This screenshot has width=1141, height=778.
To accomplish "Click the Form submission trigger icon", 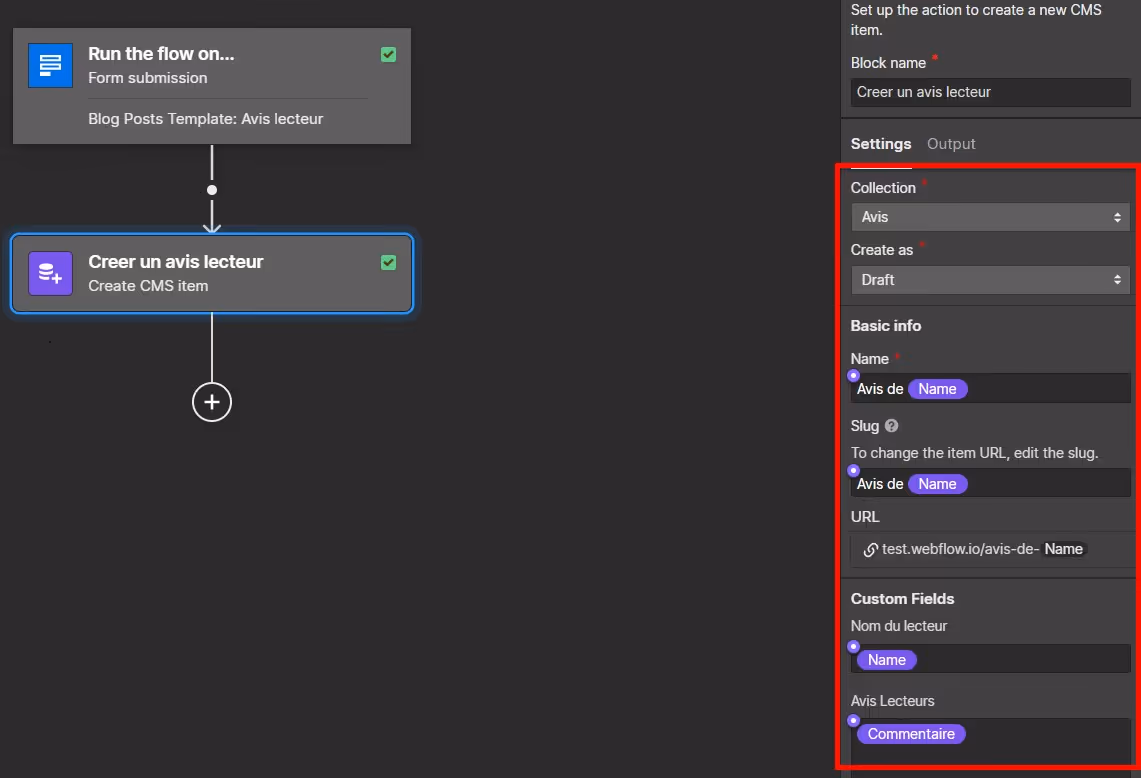I will [x=50, y=66].
